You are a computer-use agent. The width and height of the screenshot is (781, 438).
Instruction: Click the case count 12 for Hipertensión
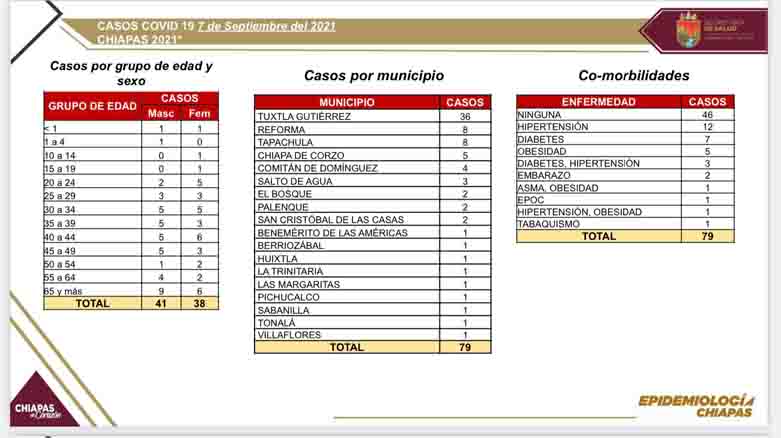coord(707,127)
